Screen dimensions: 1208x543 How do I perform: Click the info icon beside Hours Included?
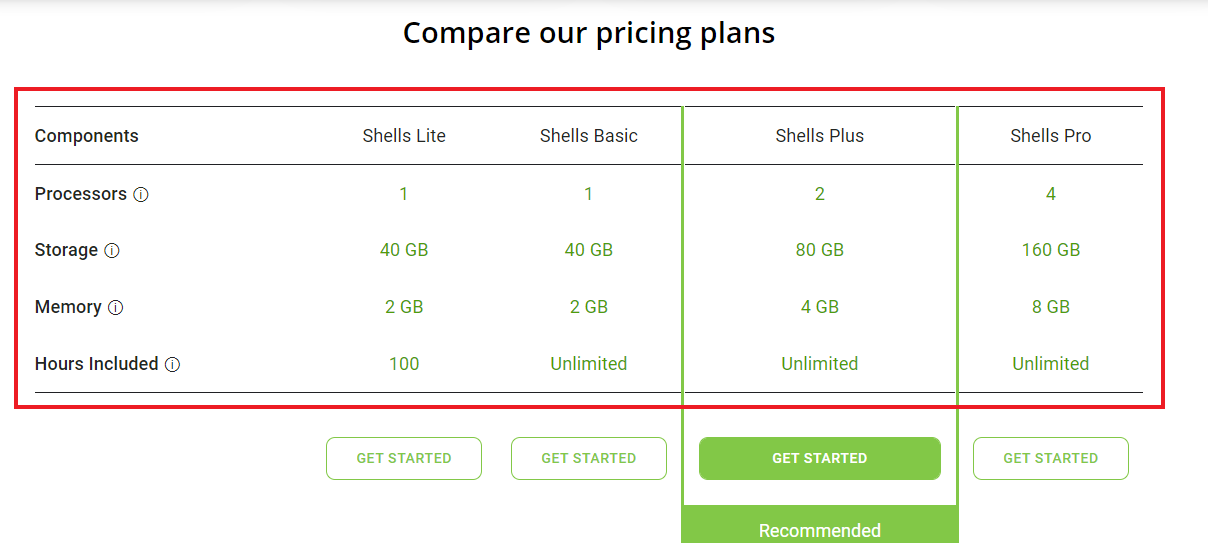172,365
